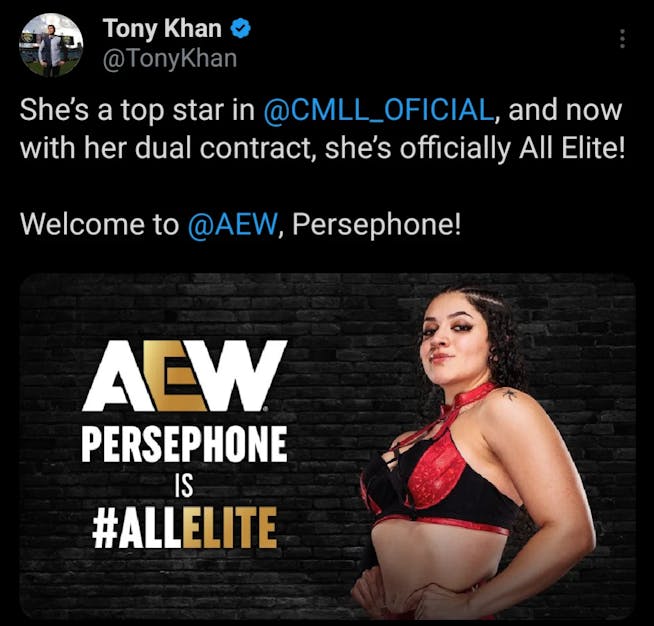This screenshot has width=654, height=626.
Task: Click the blue verified badge
Action: point(241,29)
